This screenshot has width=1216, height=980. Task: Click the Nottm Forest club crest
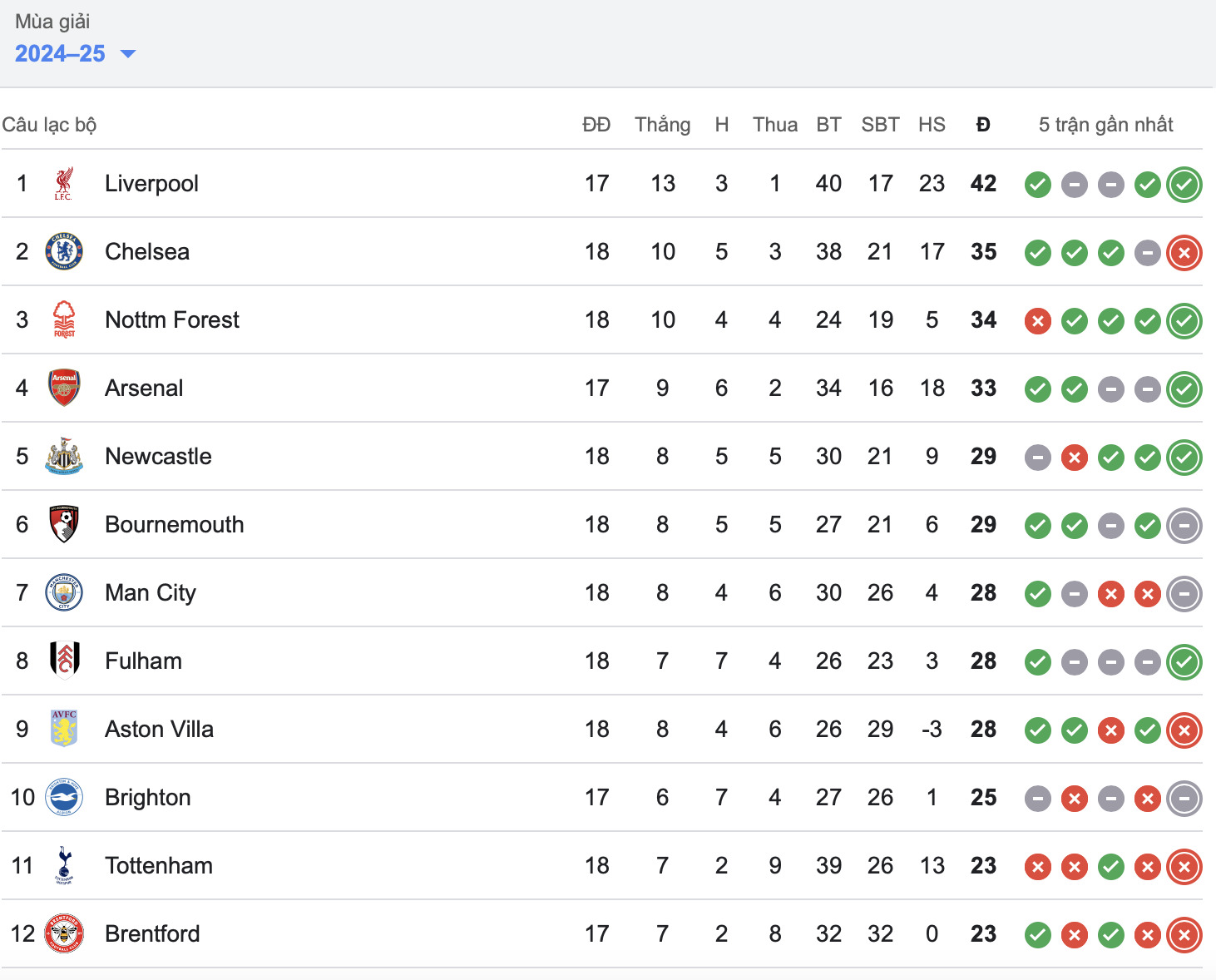[64, 320]
